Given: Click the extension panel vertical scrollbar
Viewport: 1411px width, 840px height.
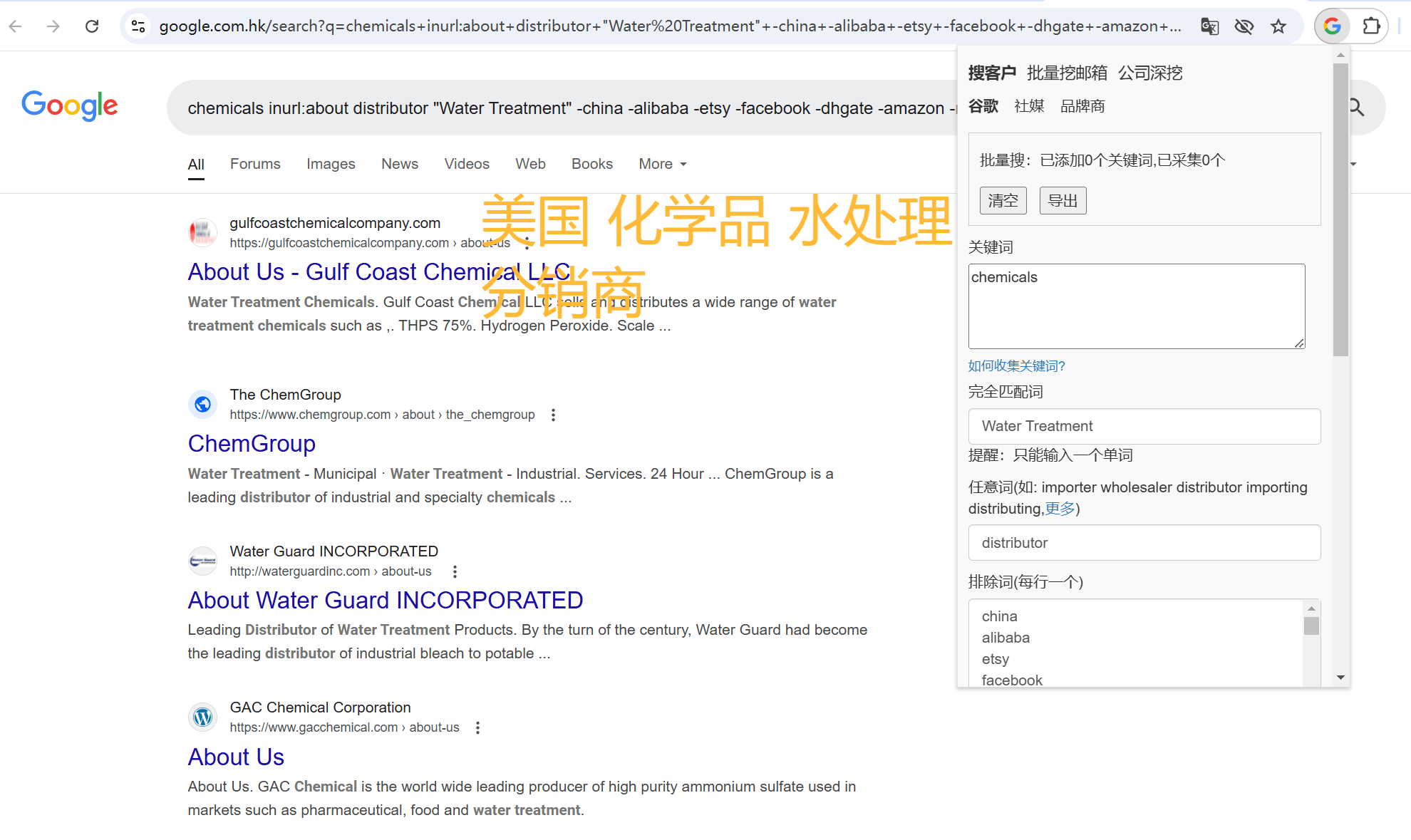Looking at the screenshot, I should 1340,209.
